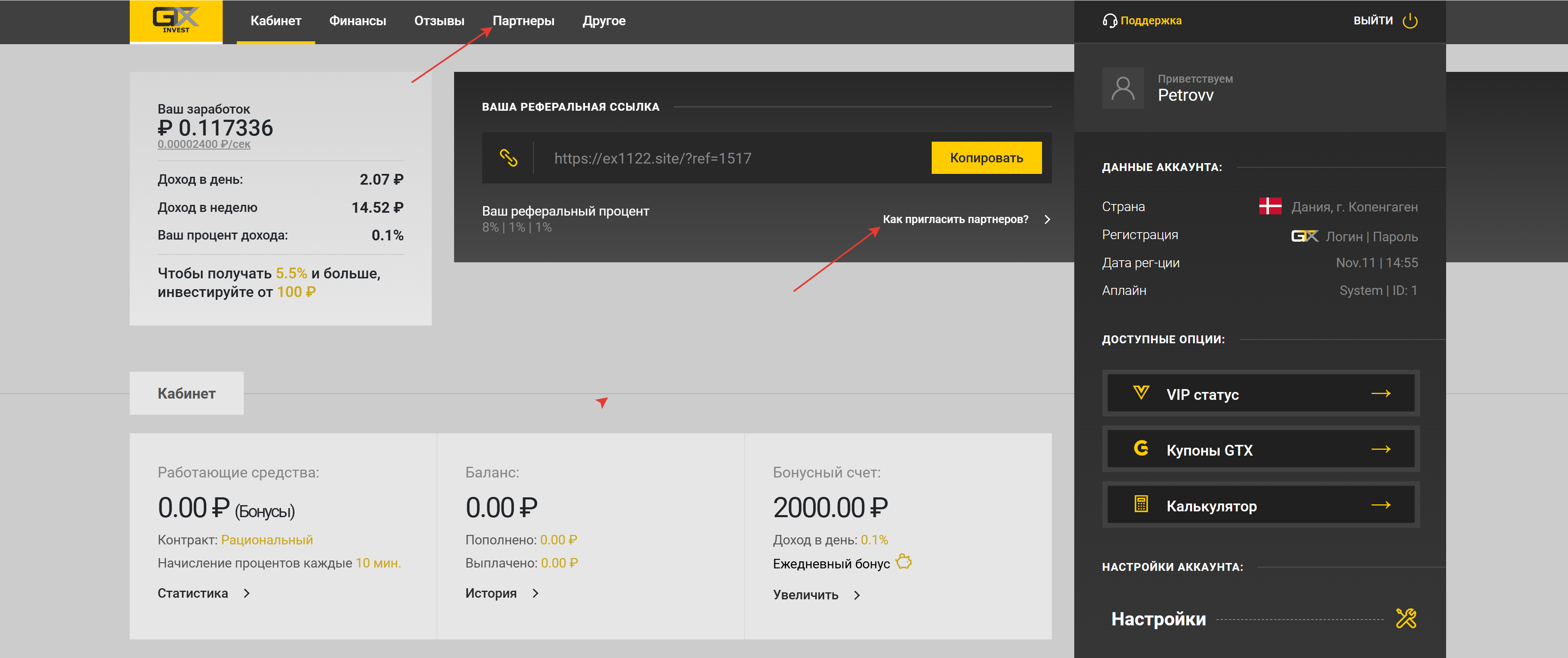Open the Калькулятор option

[x=1261, y=505]
